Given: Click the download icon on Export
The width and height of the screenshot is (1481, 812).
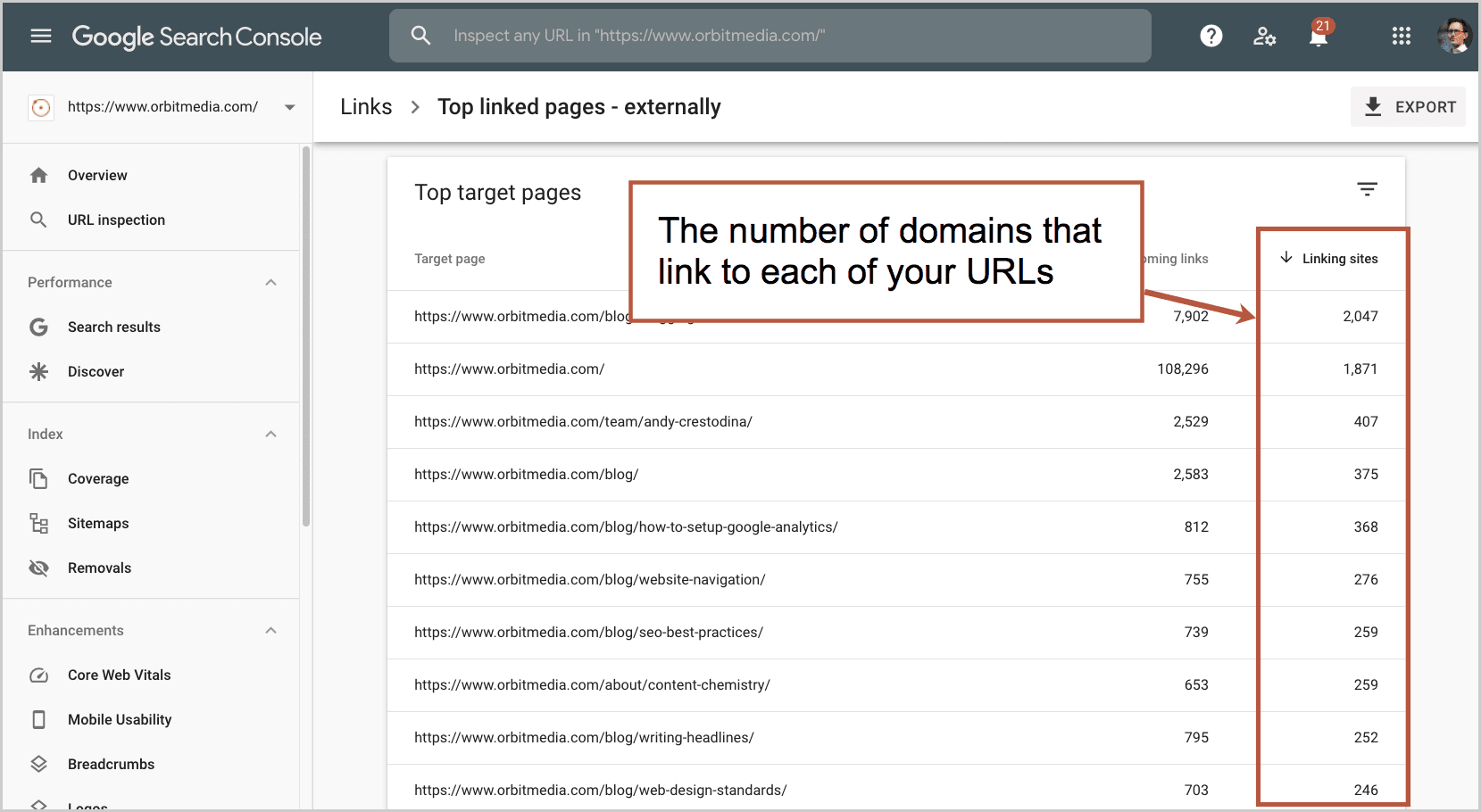Looking at the screenshot, I should [1373, 107].
